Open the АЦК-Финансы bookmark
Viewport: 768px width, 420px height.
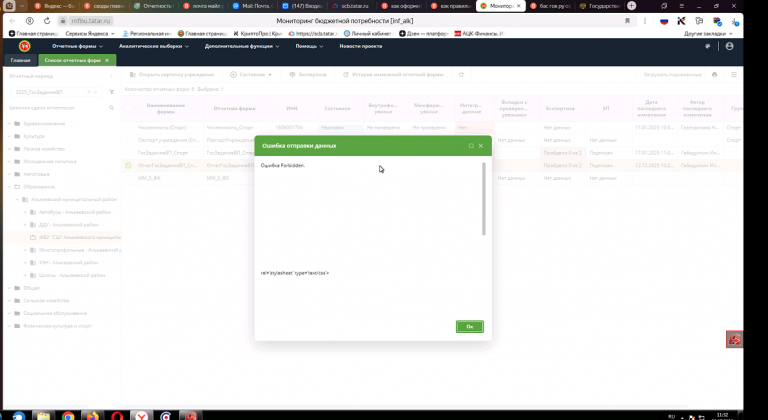coord(480,33)
